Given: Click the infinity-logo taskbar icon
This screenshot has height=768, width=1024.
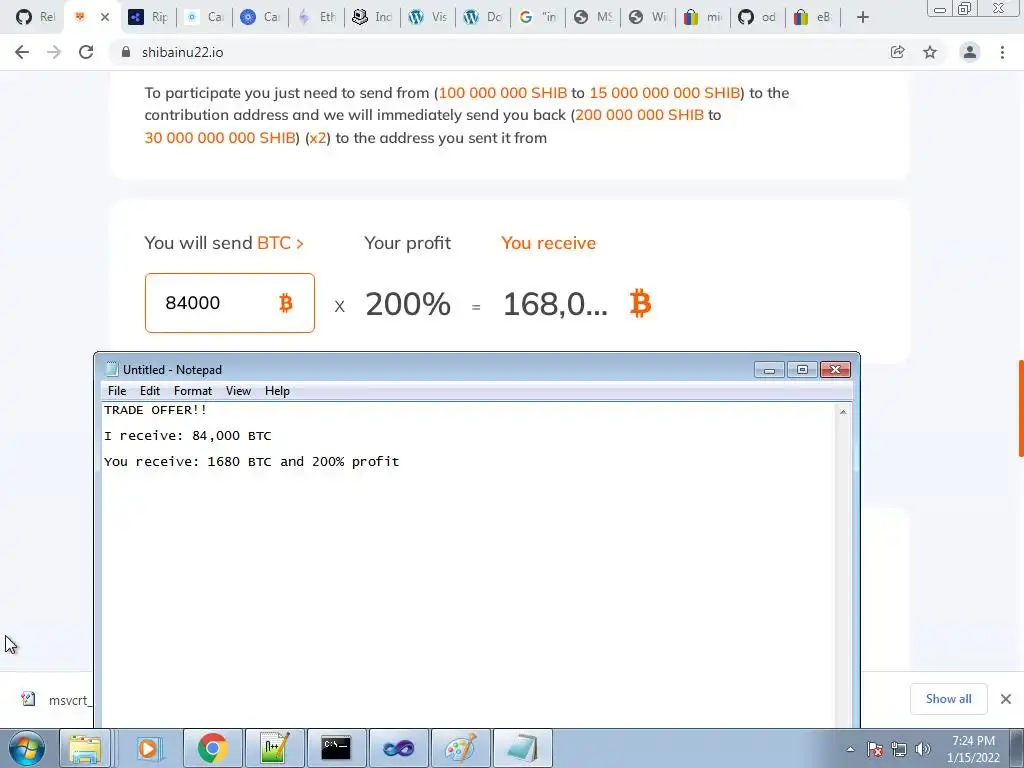Looking at the screenshot, I should [x=398, y=748].
